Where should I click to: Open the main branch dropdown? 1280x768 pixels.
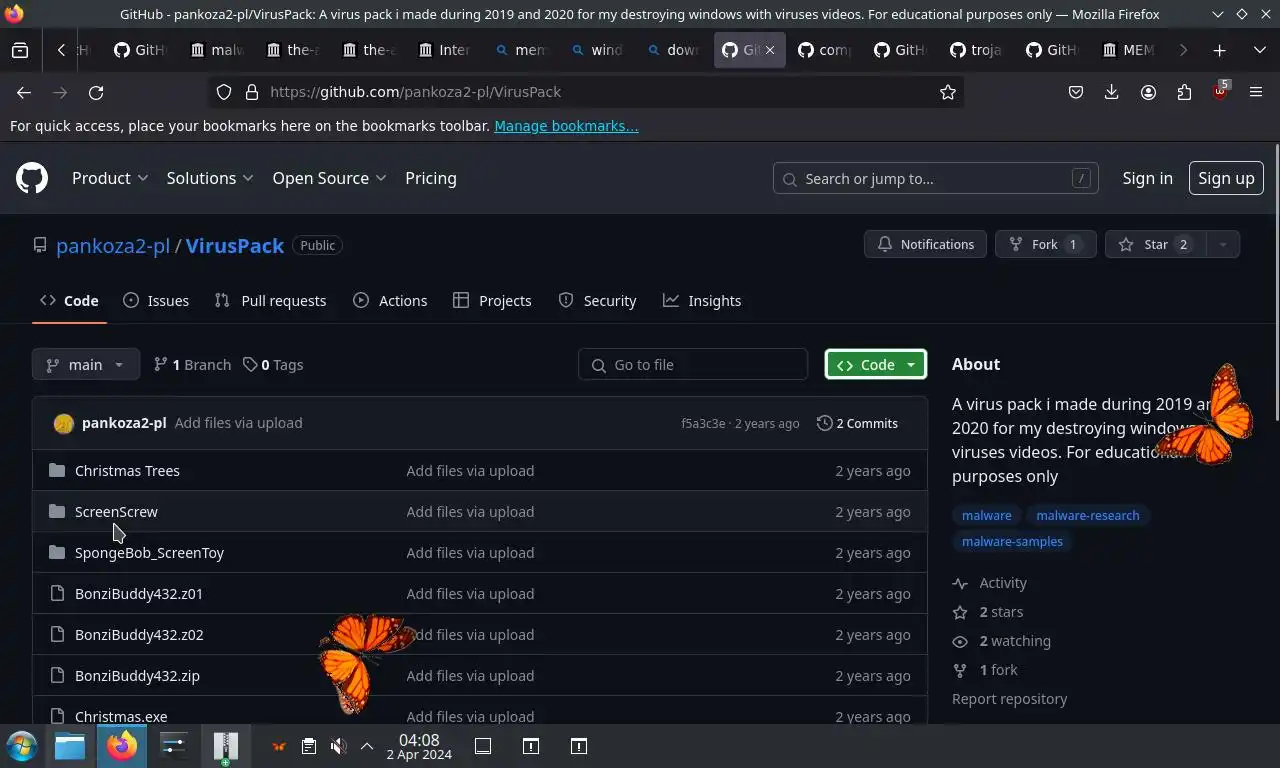[x=86, y=364]
